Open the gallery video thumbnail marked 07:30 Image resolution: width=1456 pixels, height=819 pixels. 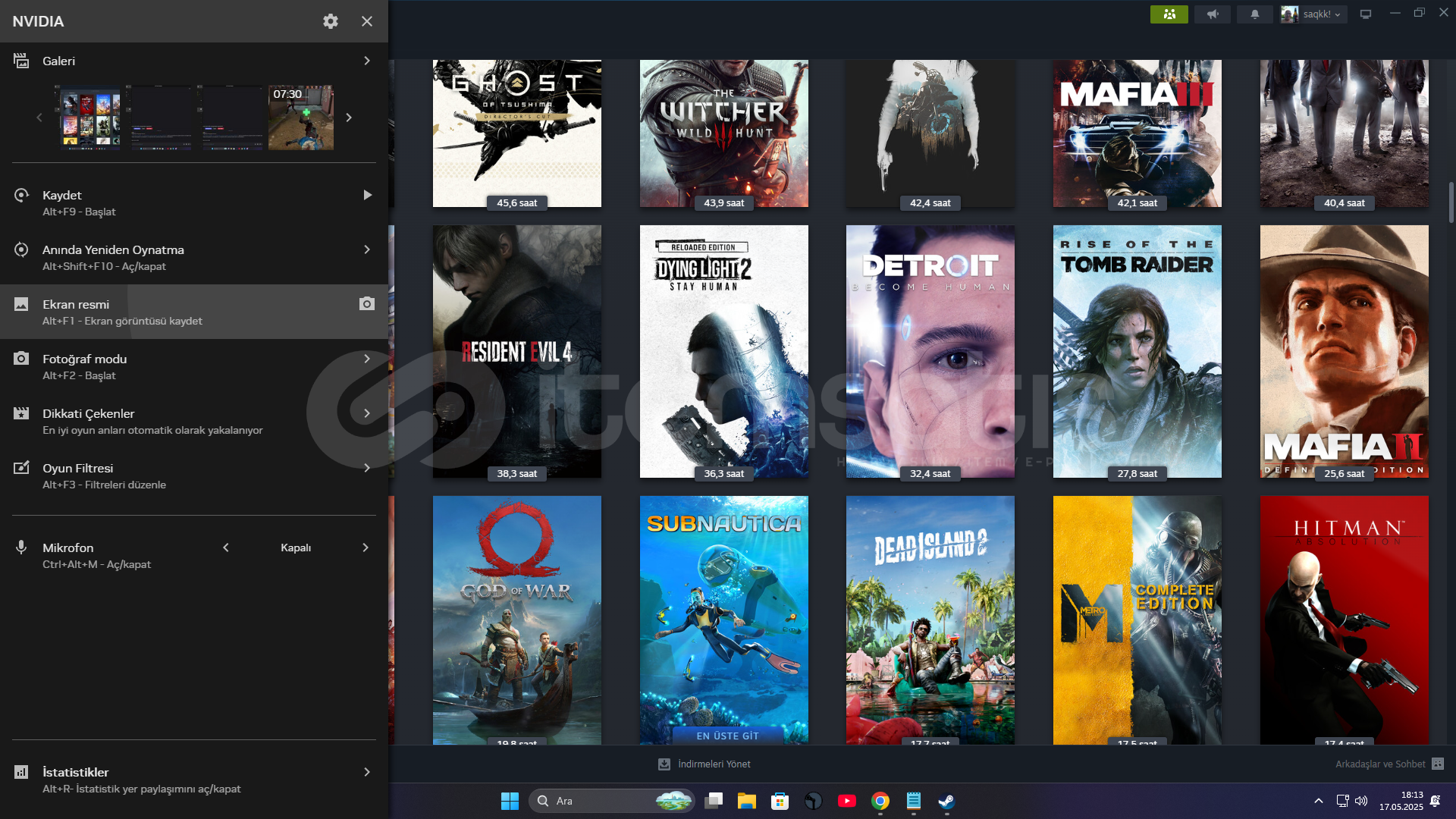click(301, 118)
